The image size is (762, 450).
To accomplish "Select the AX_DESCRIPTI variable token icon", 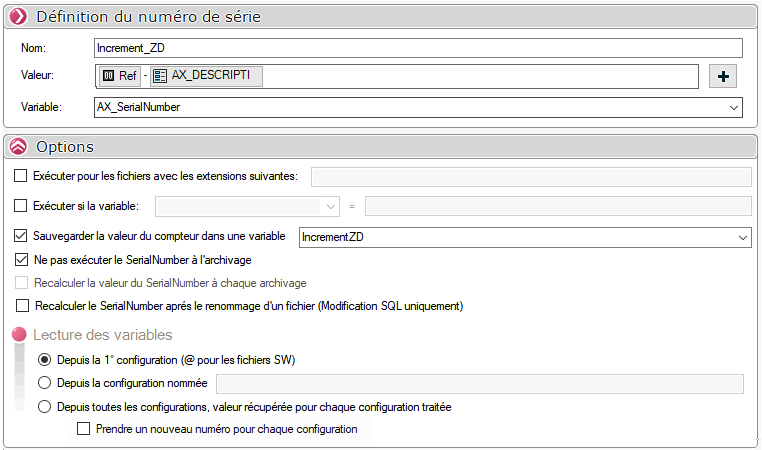I will 160,76.
